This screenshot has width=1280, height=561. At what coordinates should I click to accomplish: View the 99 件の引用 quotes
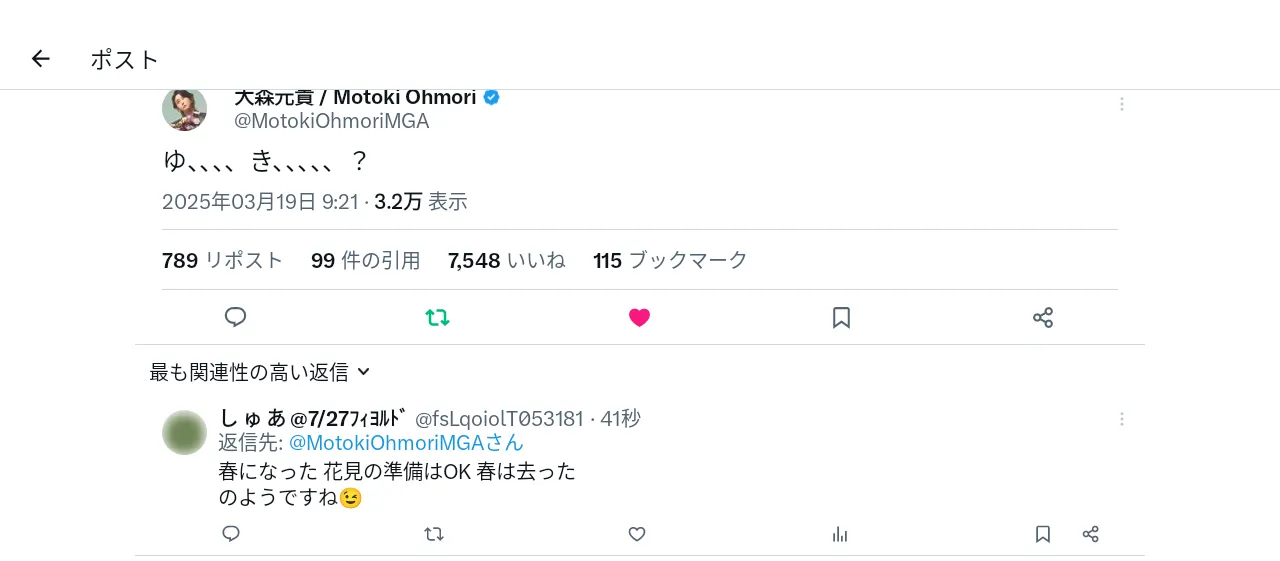click(365, 261)
